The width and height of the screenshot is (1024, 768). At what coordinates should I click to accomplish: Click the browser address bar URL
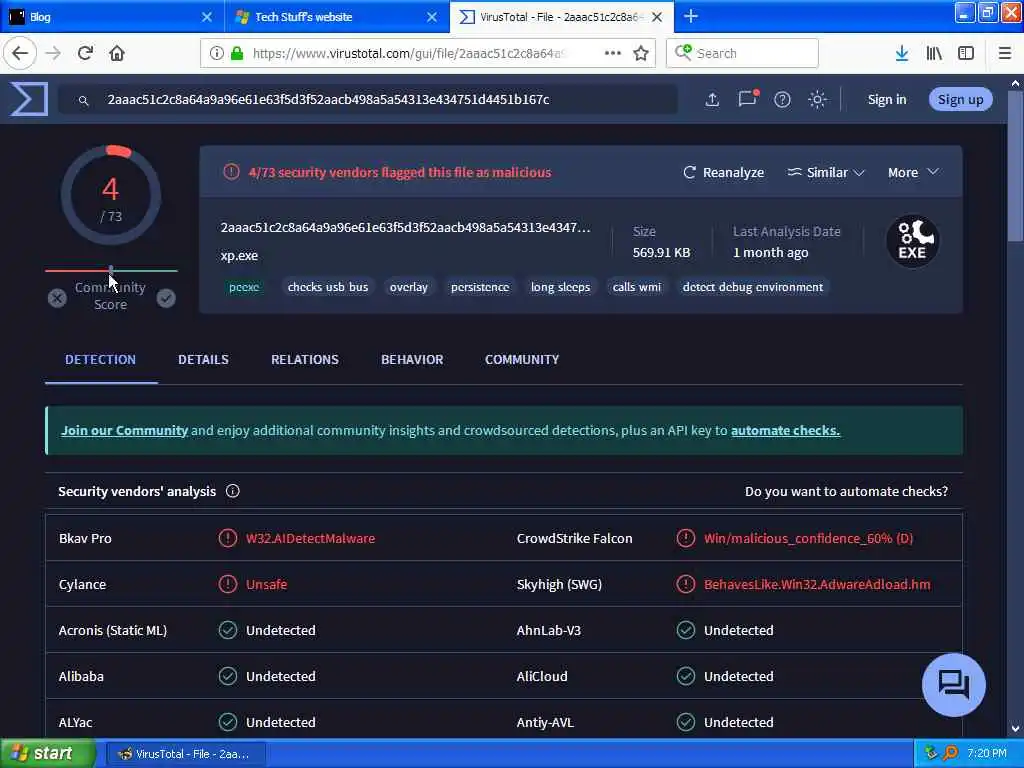(x=409, y=53)
